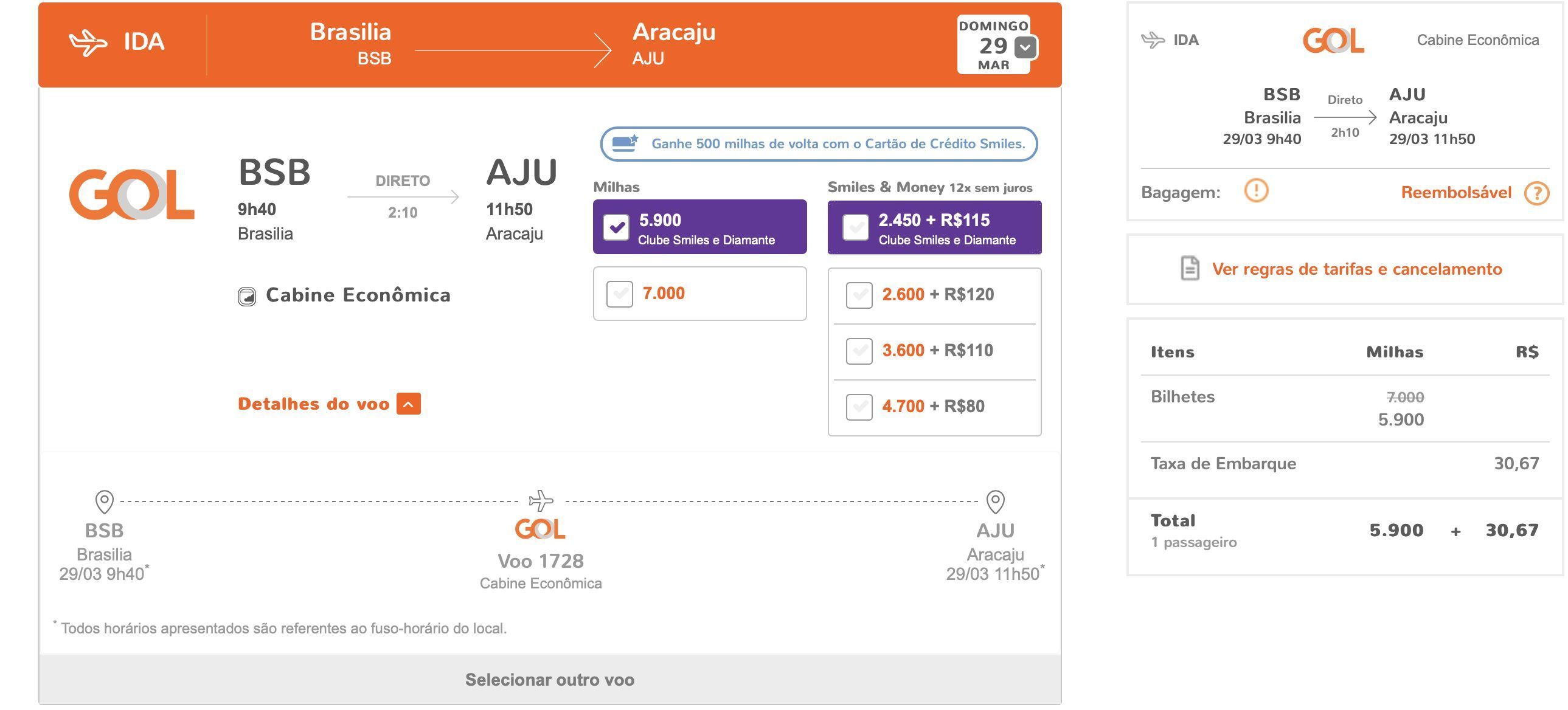Click the airplane icon on flight route line
1568x710 pixels.
click(x=541, y=501)
